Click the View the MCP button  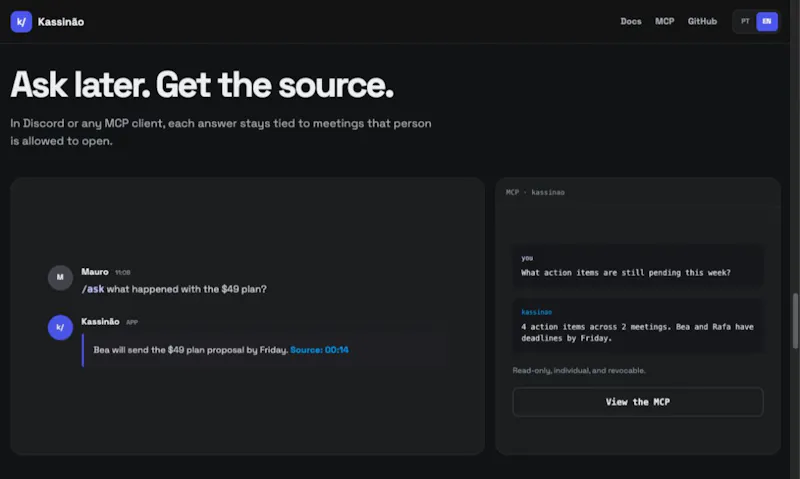point(638,402)
